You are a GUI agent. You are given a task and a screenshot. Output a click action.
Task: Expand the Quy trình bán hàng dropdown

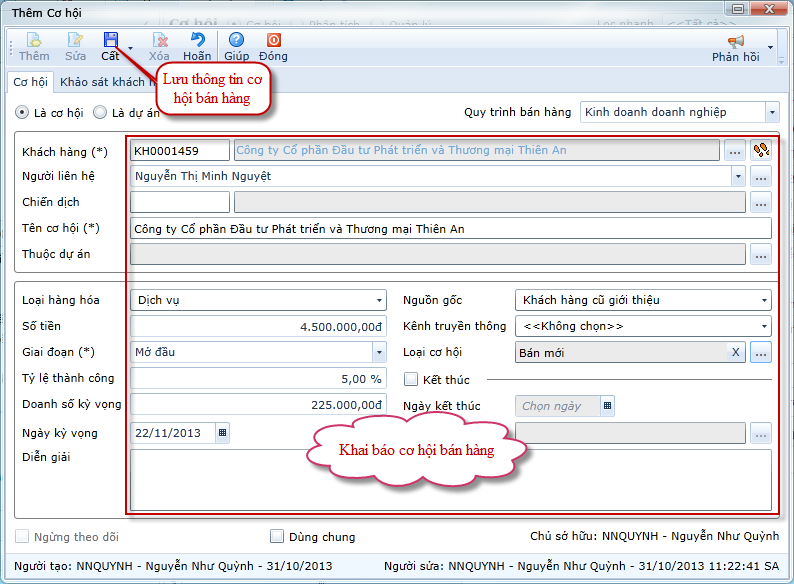(771, 112)
